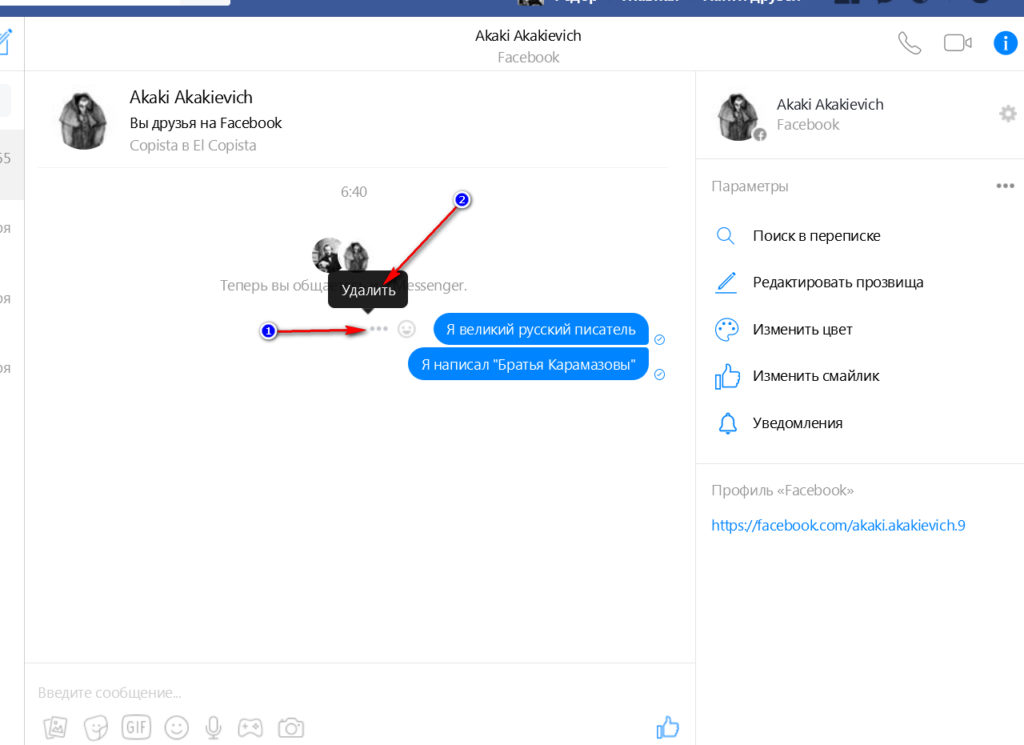1024x745 pixels.
Task: Open Изменить смайлик option
Action: click(816, 375)
